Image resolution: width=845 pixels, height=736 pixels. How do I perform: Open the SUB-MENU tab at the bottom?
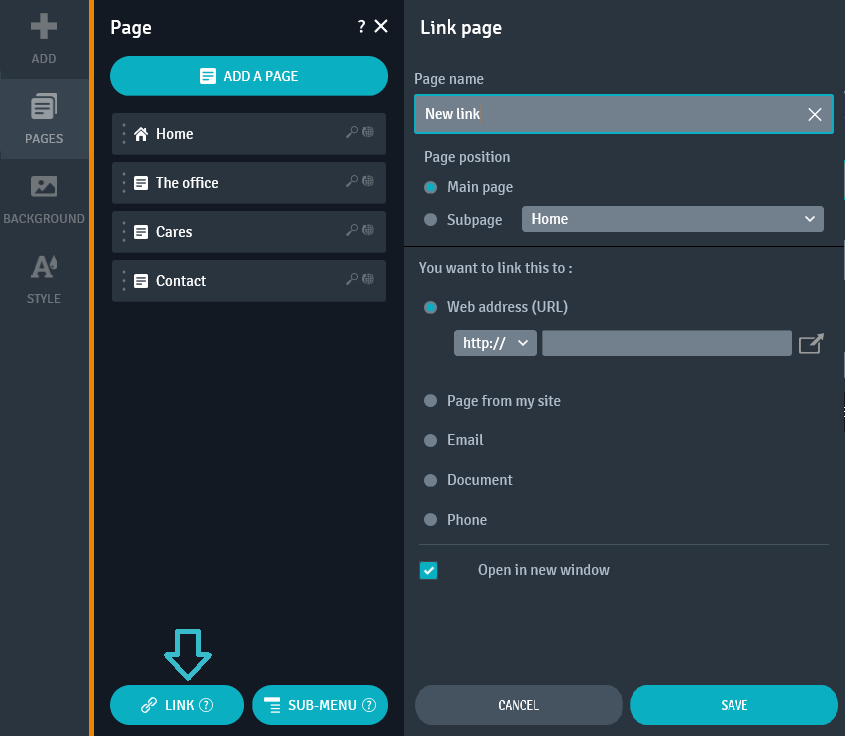pyautogui.click(x=320, y=705)
